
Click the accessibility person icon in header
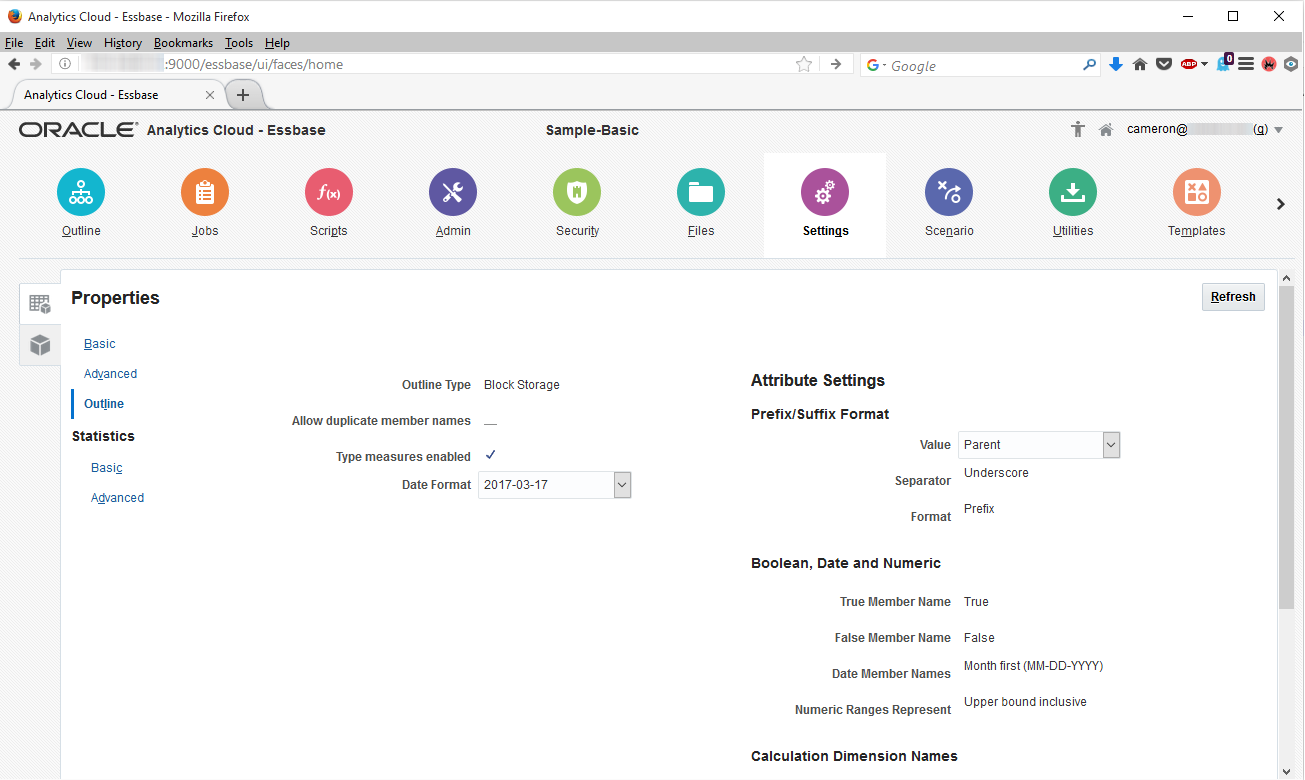[x=1077, y=129]
